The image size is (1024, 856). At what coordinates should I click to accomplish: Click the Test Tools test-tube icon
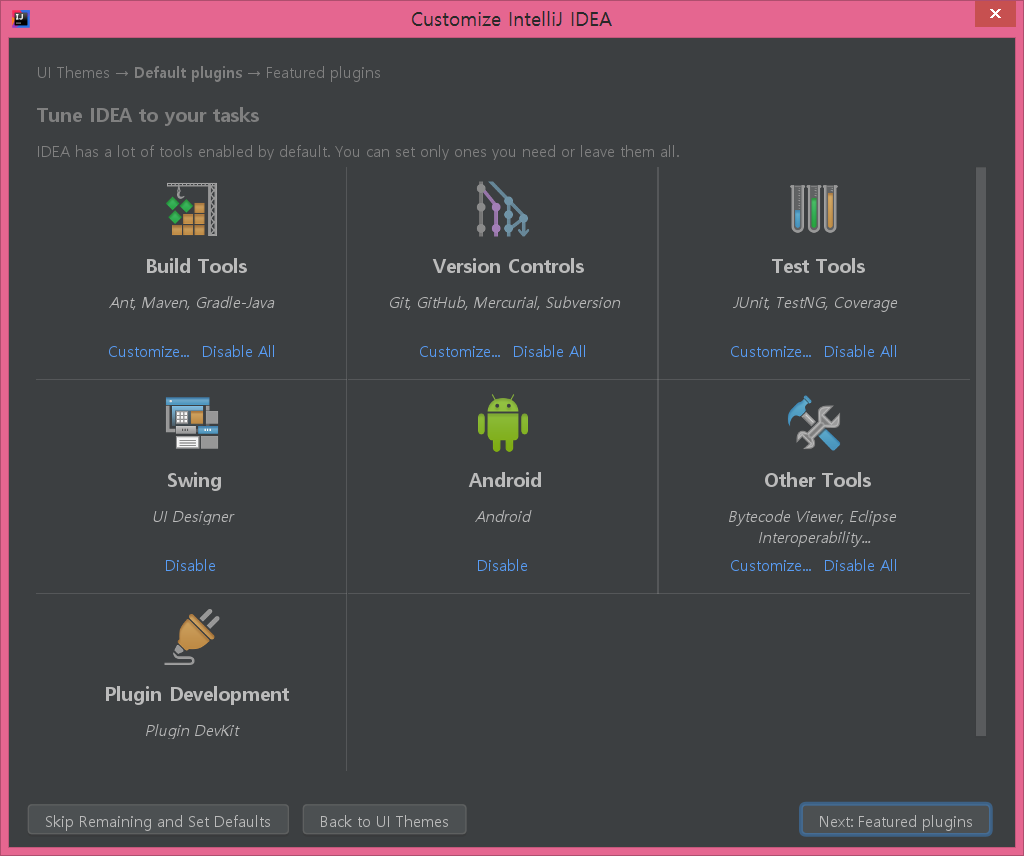coord(814,209)
